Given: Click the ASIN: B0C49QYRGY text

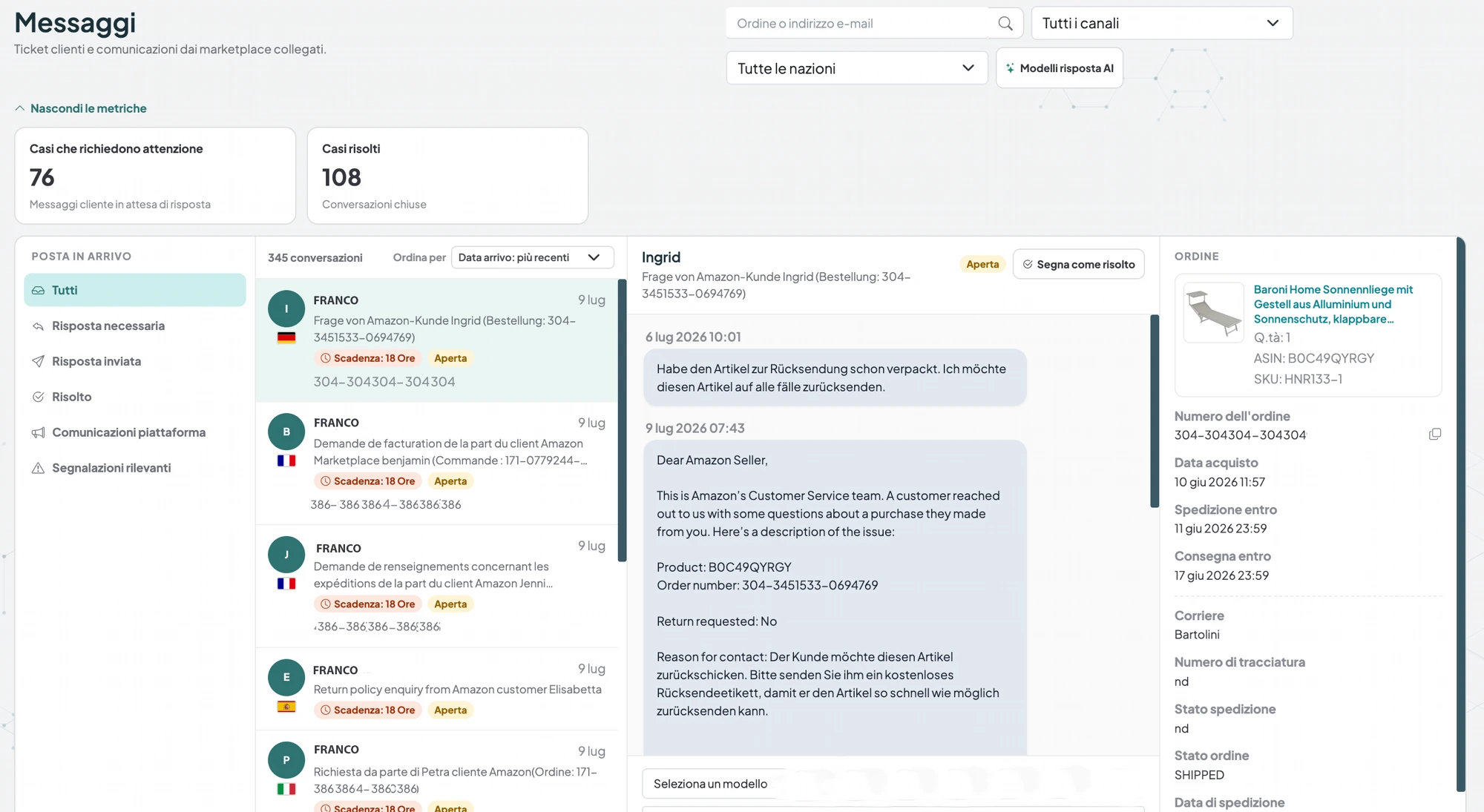Looking at the screenshot, I should point(1314,358).
